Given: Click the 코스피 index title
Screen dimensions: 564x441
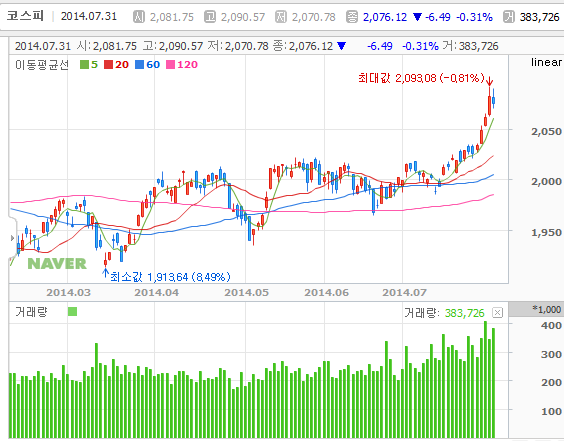Looking at the screenshot, I should (x=25, y=16).
